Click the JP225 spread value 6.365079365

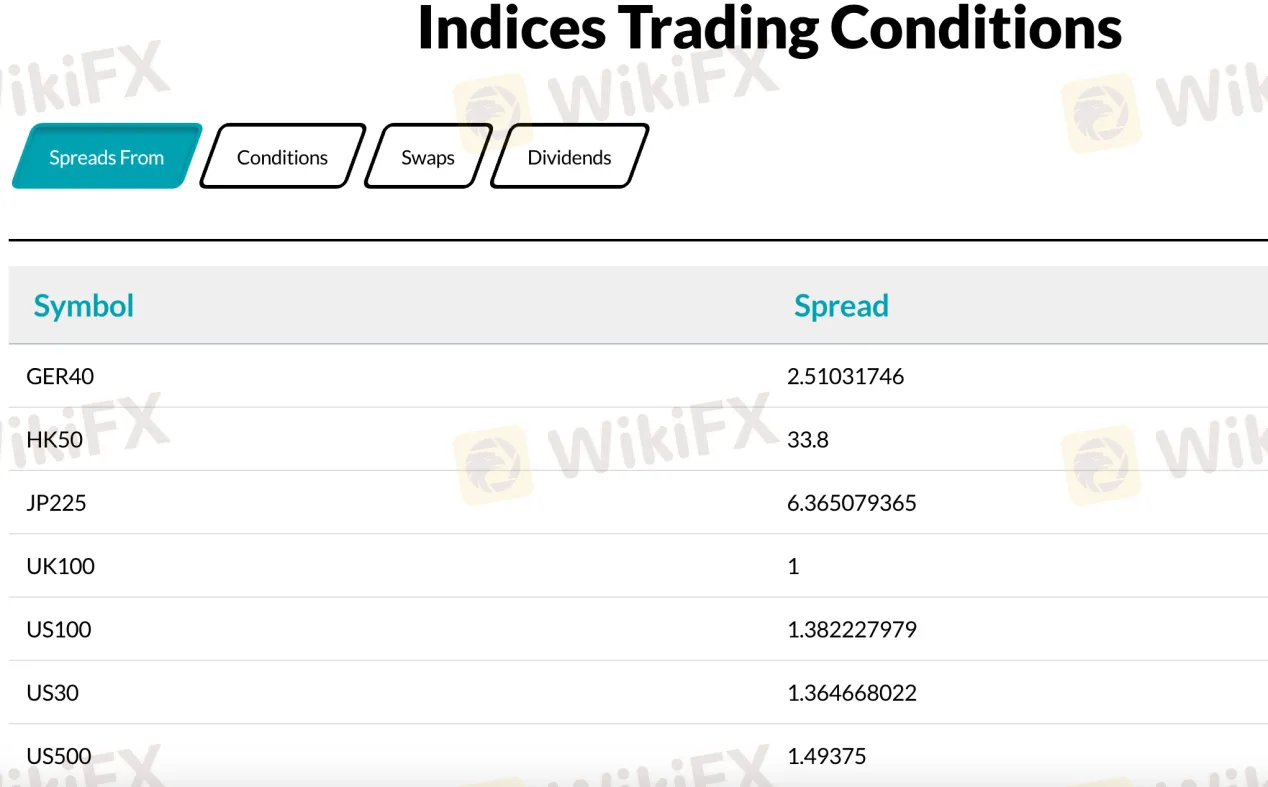[852, 502]
